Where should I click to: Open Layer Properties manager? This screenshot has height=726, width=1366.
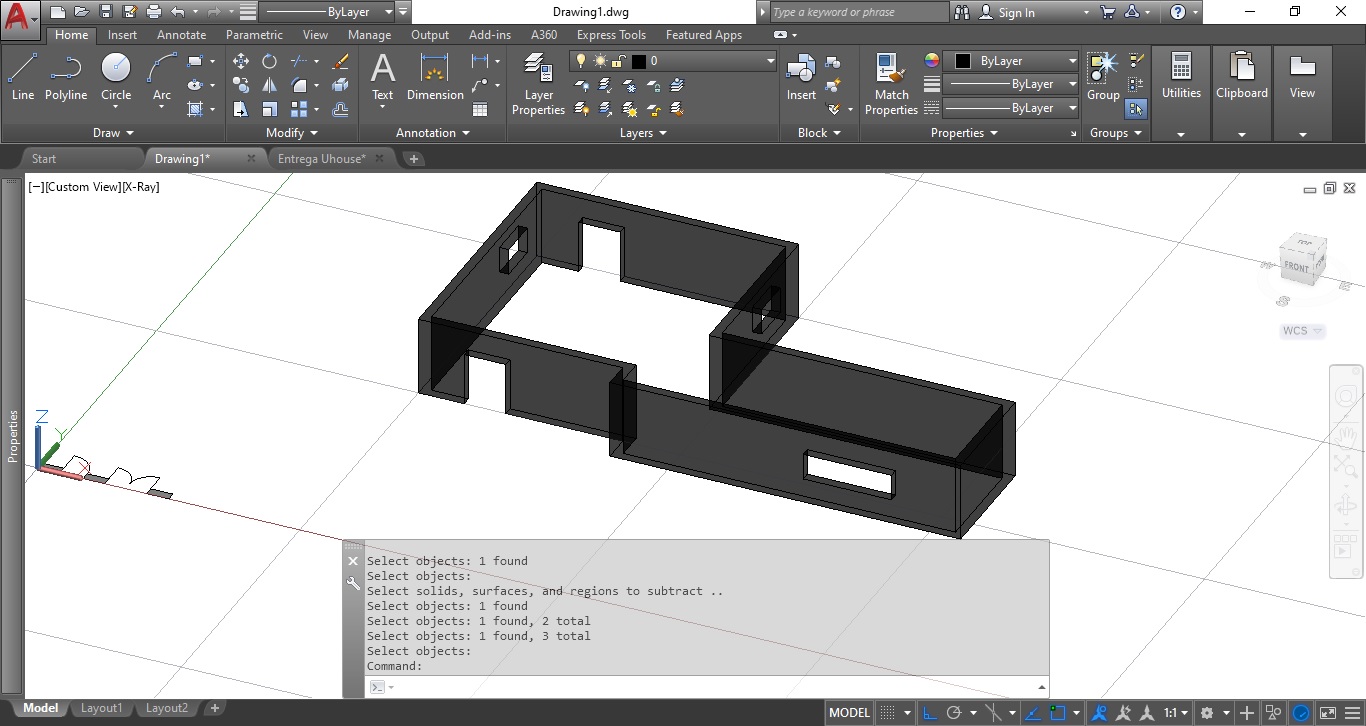click(538, 84)
